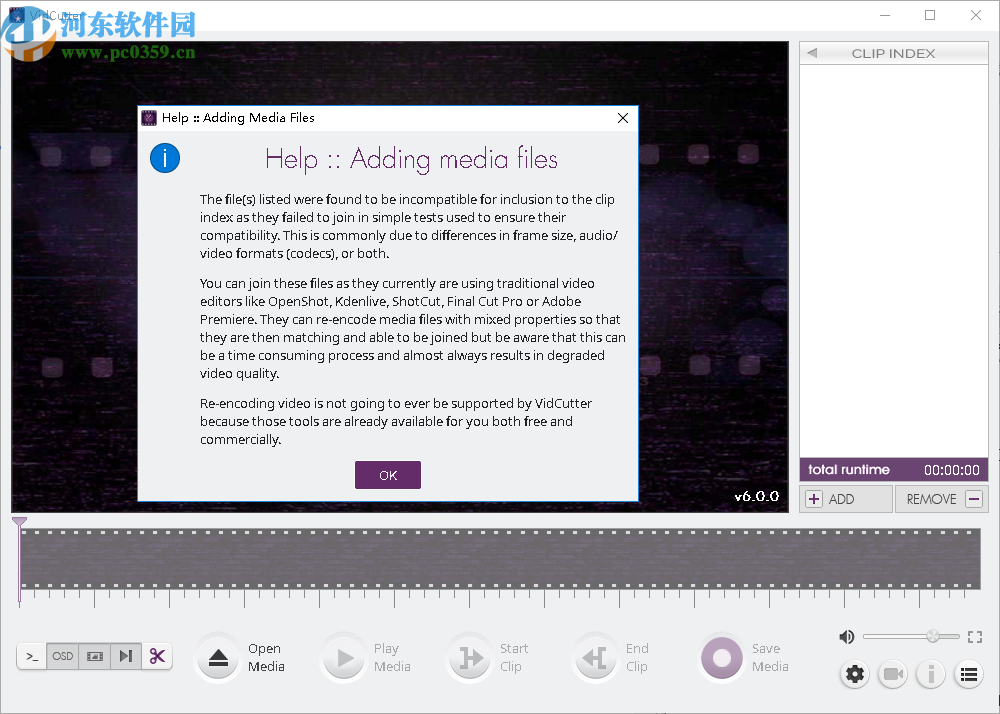This screenshot has width=1000, height=714.
Task: Collapse the CLIP INDEX panel arrow
Action: point(812,53)
